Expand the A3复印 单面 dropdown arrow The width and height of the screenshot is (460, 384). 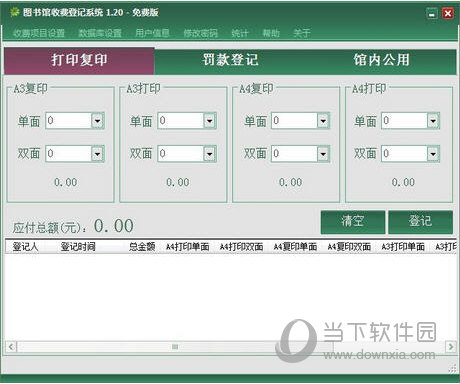coord(98,121)
